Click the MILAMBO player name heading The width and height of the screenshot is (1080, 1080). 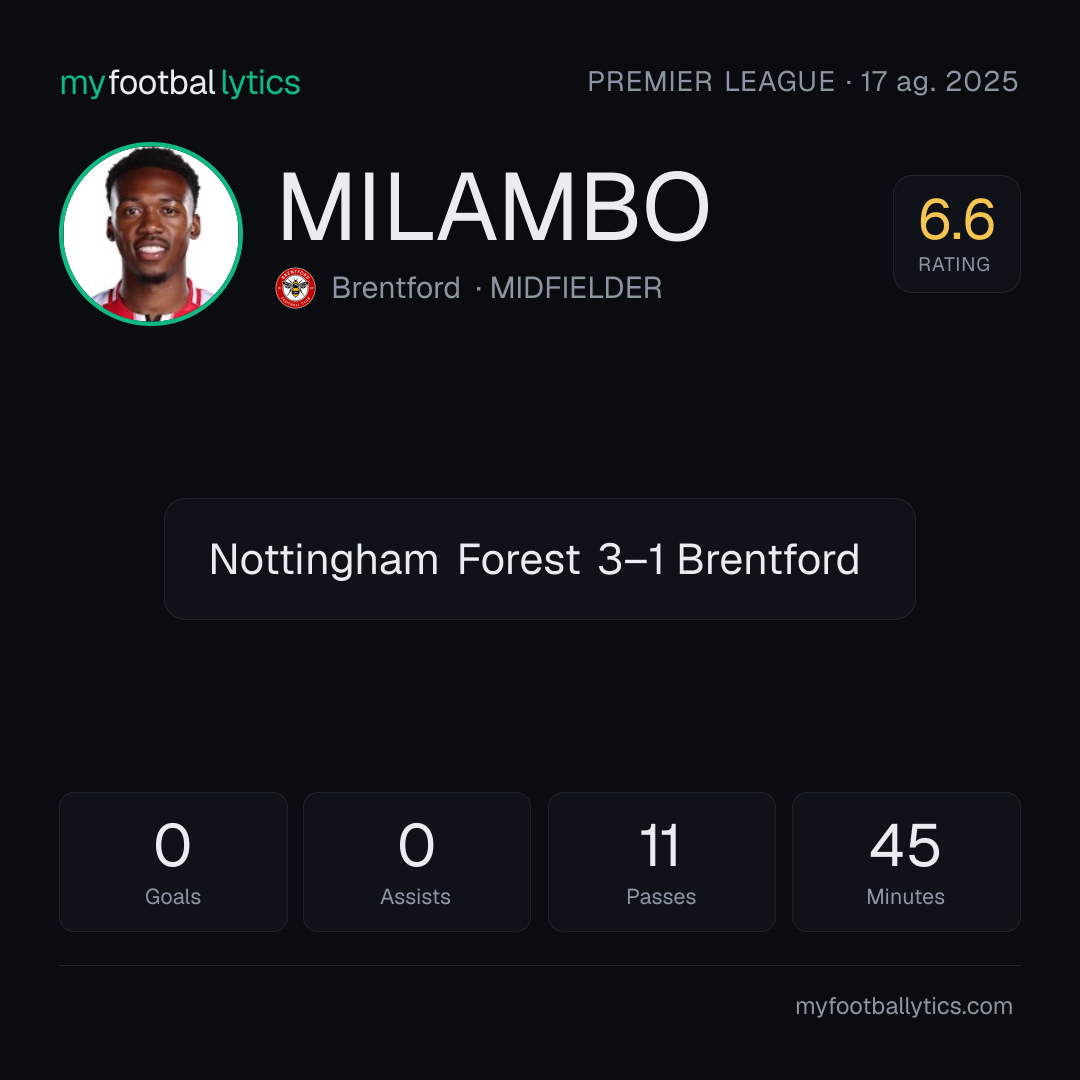tap(493, 207)
